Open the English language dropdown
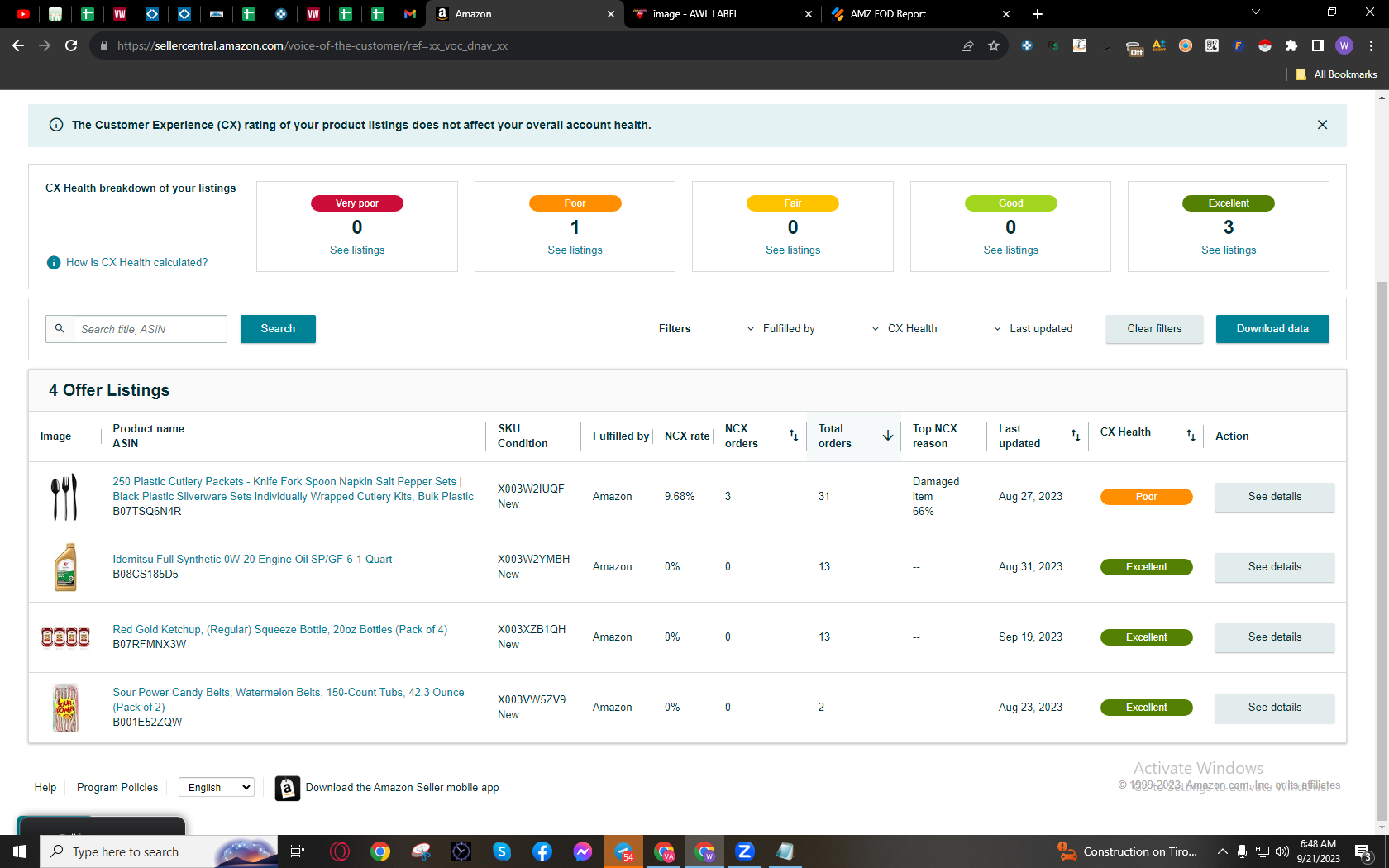The height and width of the screenshot is (868, 1389). point(216,787)
